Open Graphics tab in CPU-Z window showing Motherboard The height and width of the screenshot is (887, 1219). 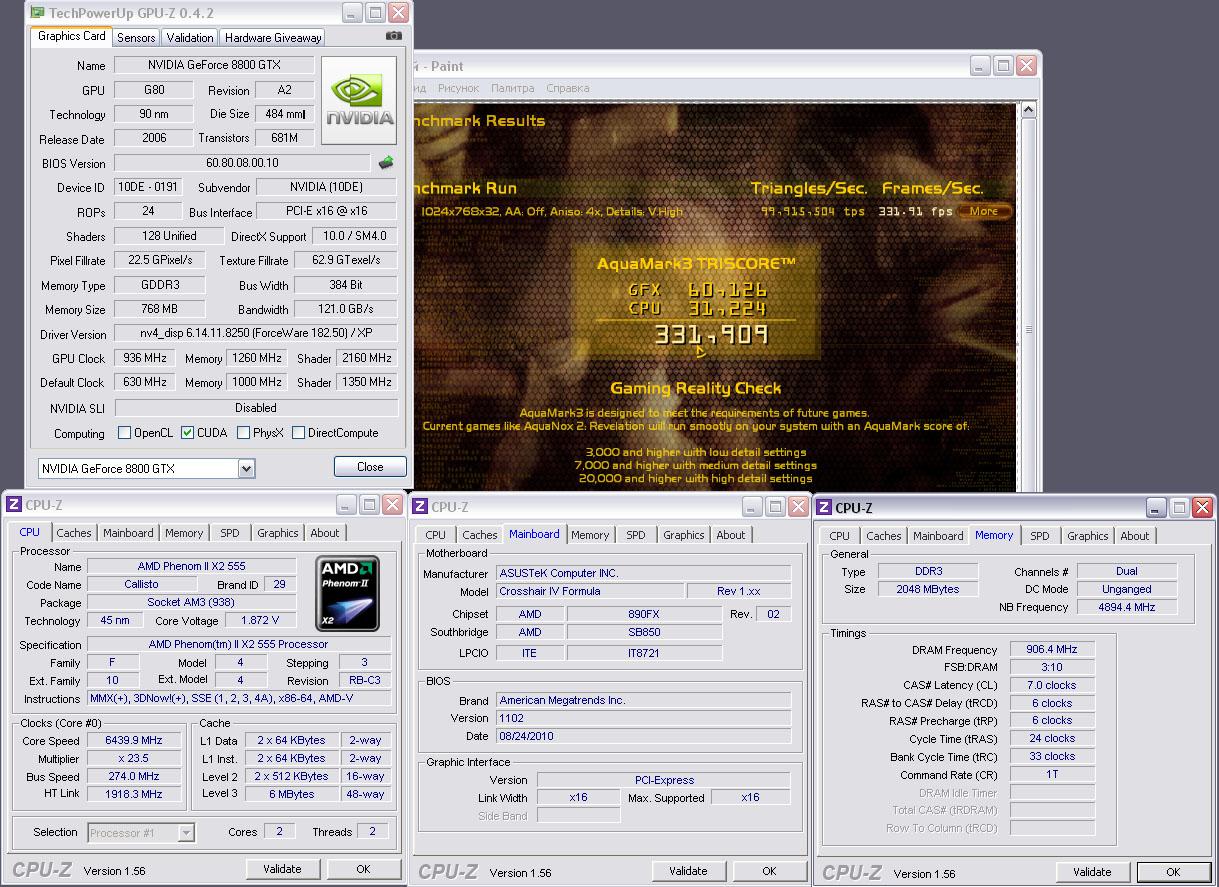click(684, 535)
